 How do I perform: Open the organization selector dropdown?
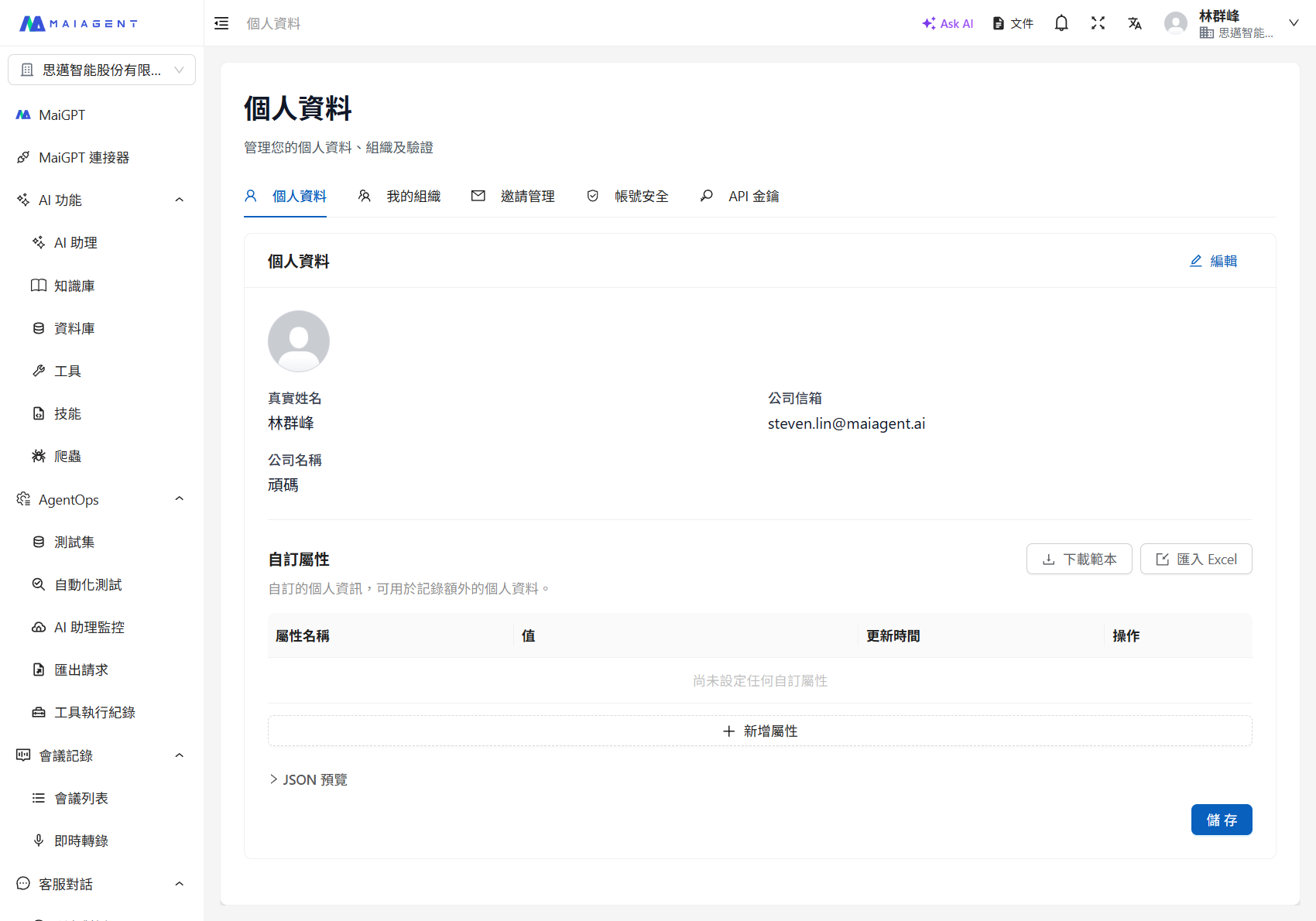coord(101,70)
